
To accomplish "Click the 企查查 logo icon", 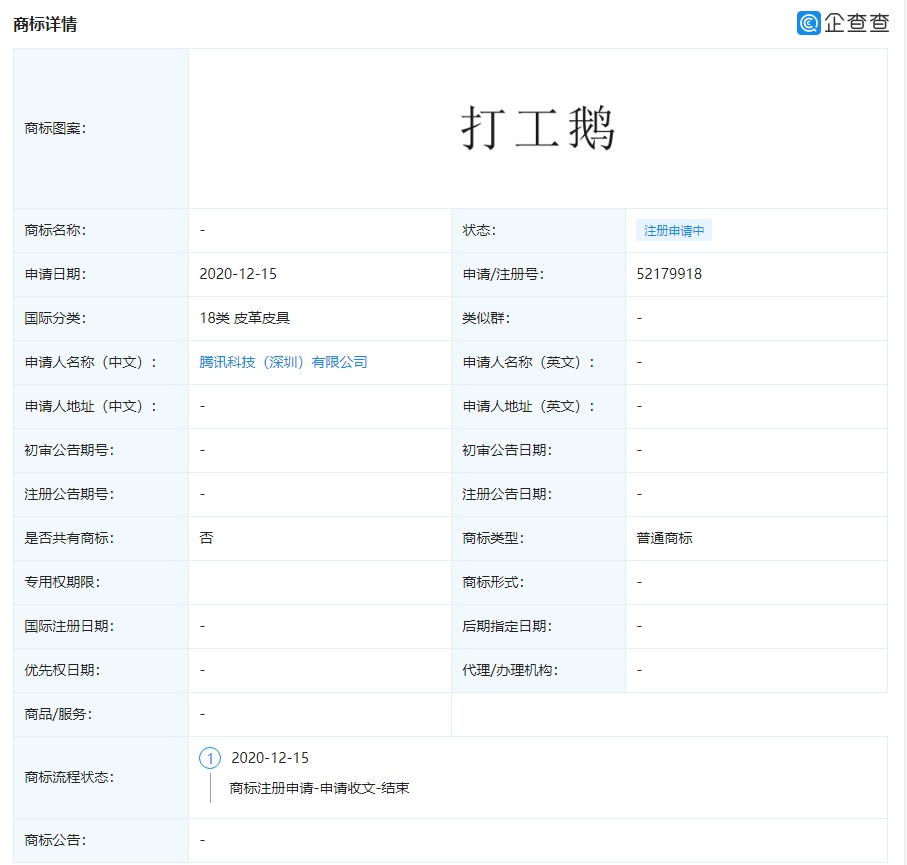I will click(x=809, y=23).
